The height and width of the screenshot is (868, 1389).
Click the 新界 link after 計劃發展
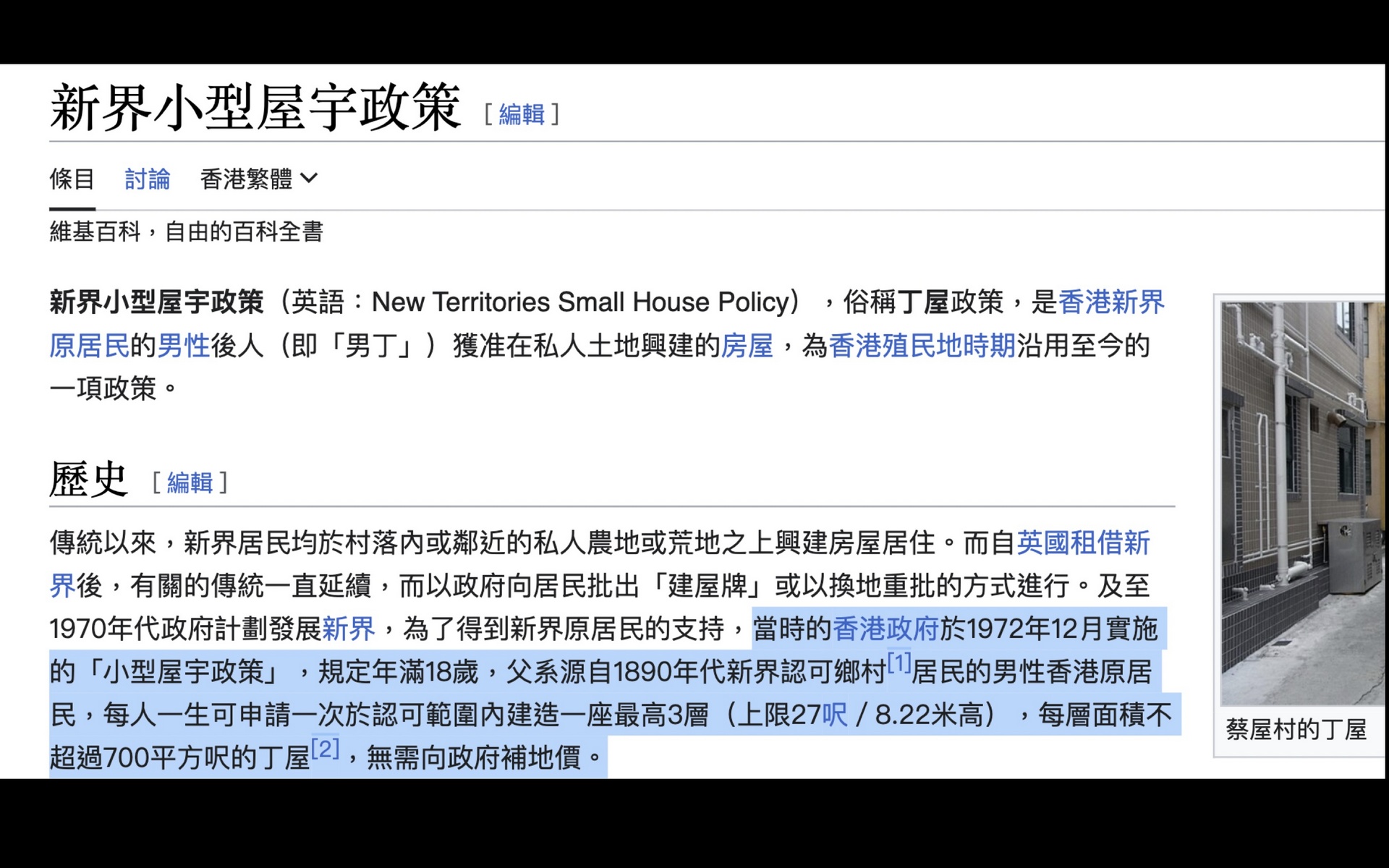pyautogui.click(x=348, y=629)
